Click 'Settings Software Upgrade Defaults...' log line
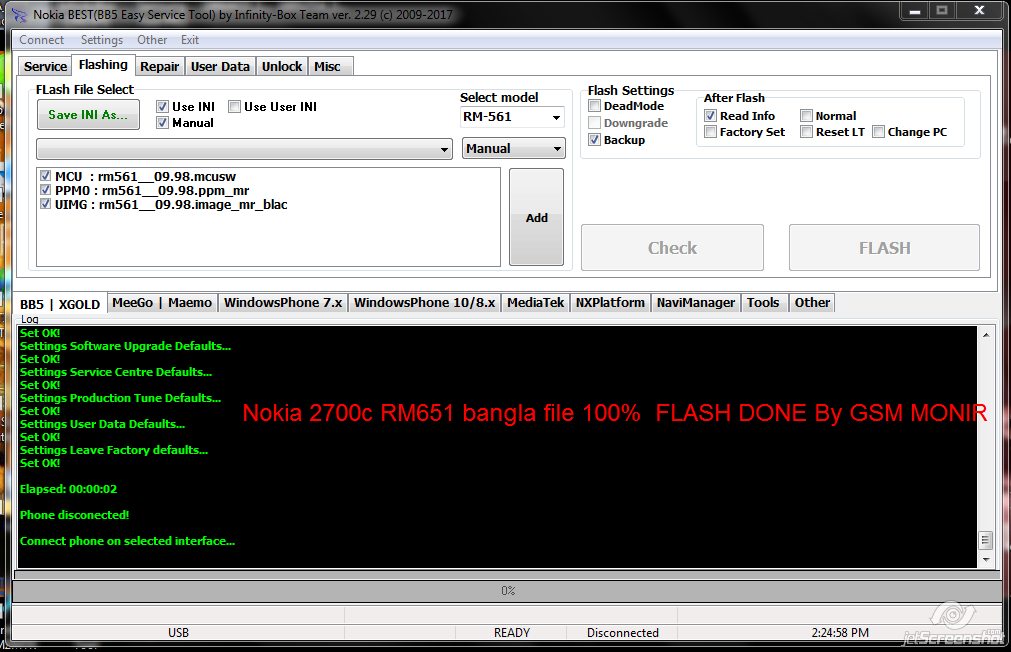This screenshot has height=652, width=1011. pos(125,346)
